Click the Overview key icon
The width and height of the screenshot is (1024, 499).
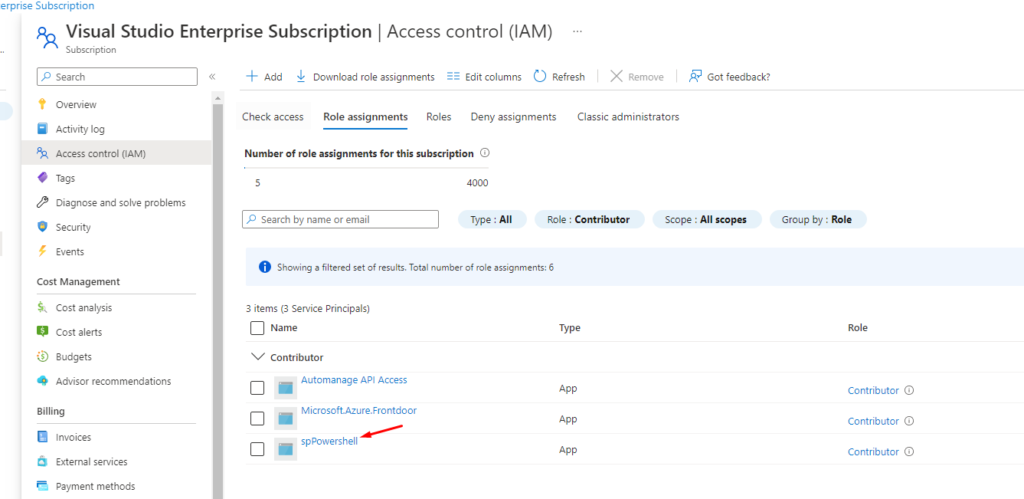tap(42, 105)
